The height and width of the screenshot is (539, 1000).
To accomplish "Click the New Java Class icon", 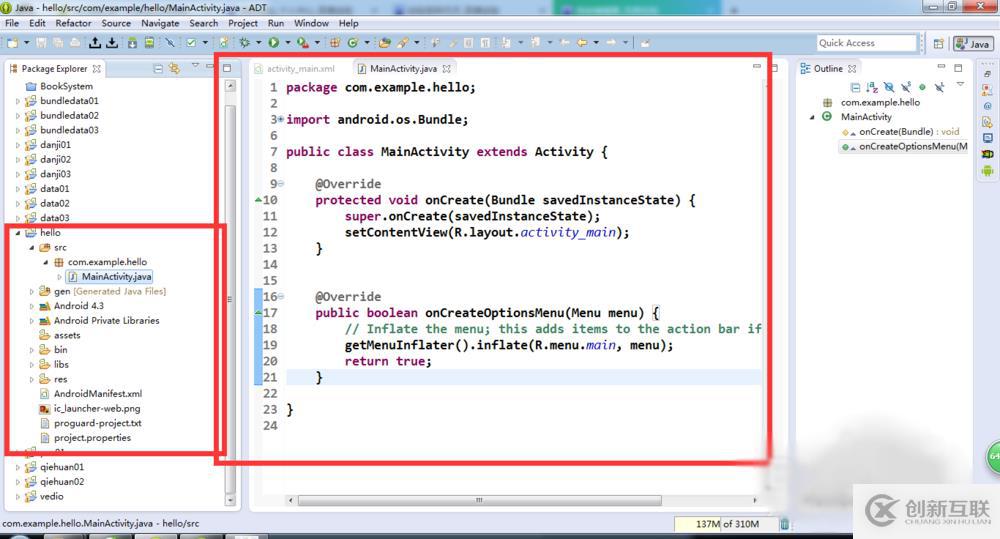I will click(x=353, y=43).
